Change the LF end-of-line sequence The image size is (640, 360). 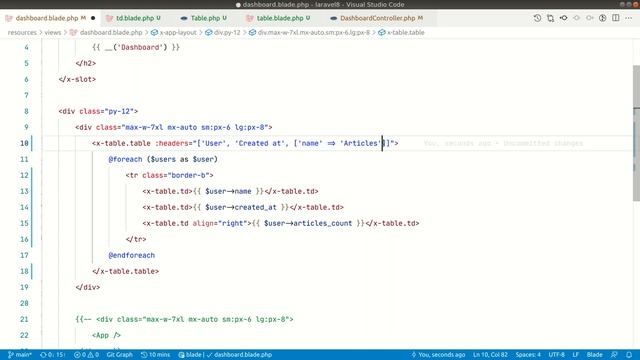(x=576, y=354)
